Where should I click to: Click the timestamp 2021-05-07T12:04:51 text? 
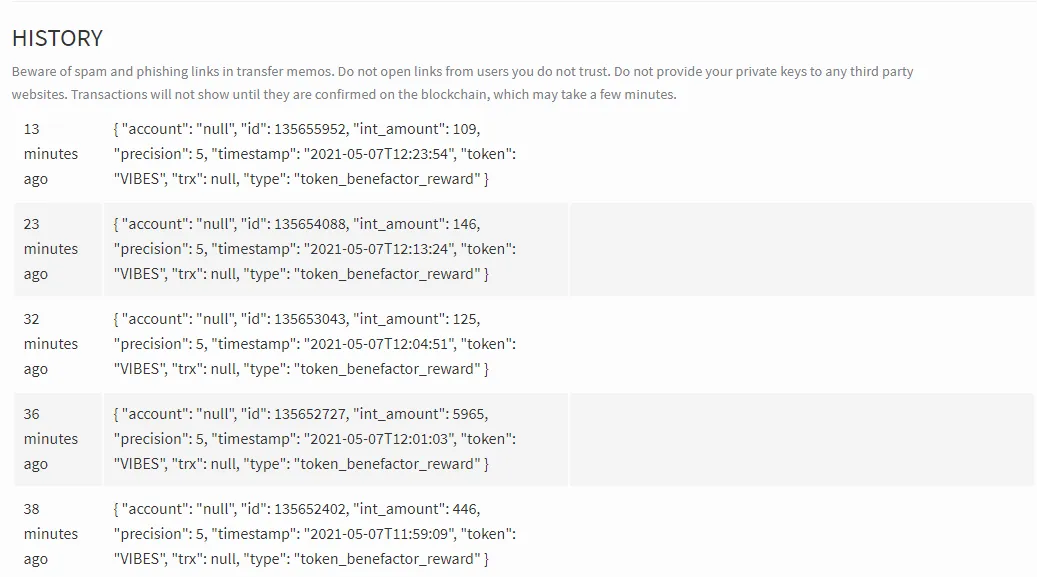tap(380, 344)
